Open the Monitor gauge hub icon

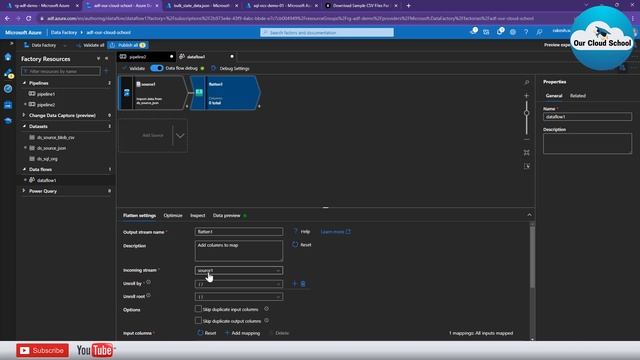[x=8, y=89]
